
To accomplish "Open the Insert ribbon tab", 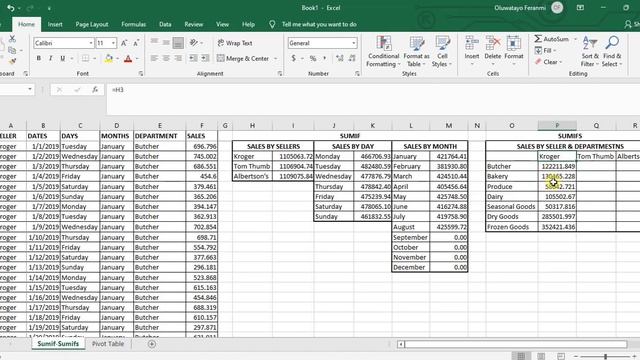I will coord(55,24).
